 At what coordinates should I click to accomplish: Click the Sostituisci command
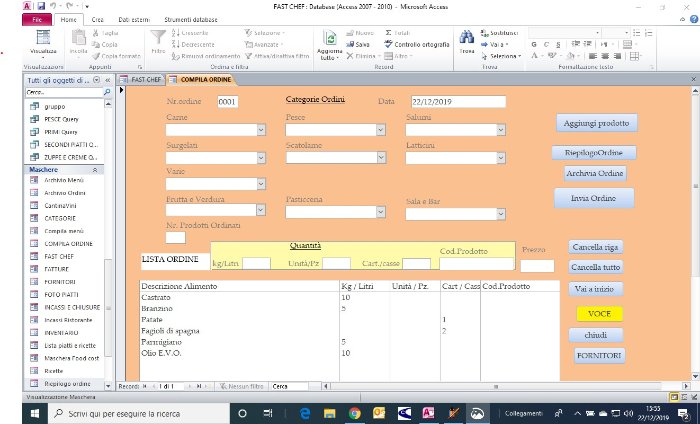[499, 33]
